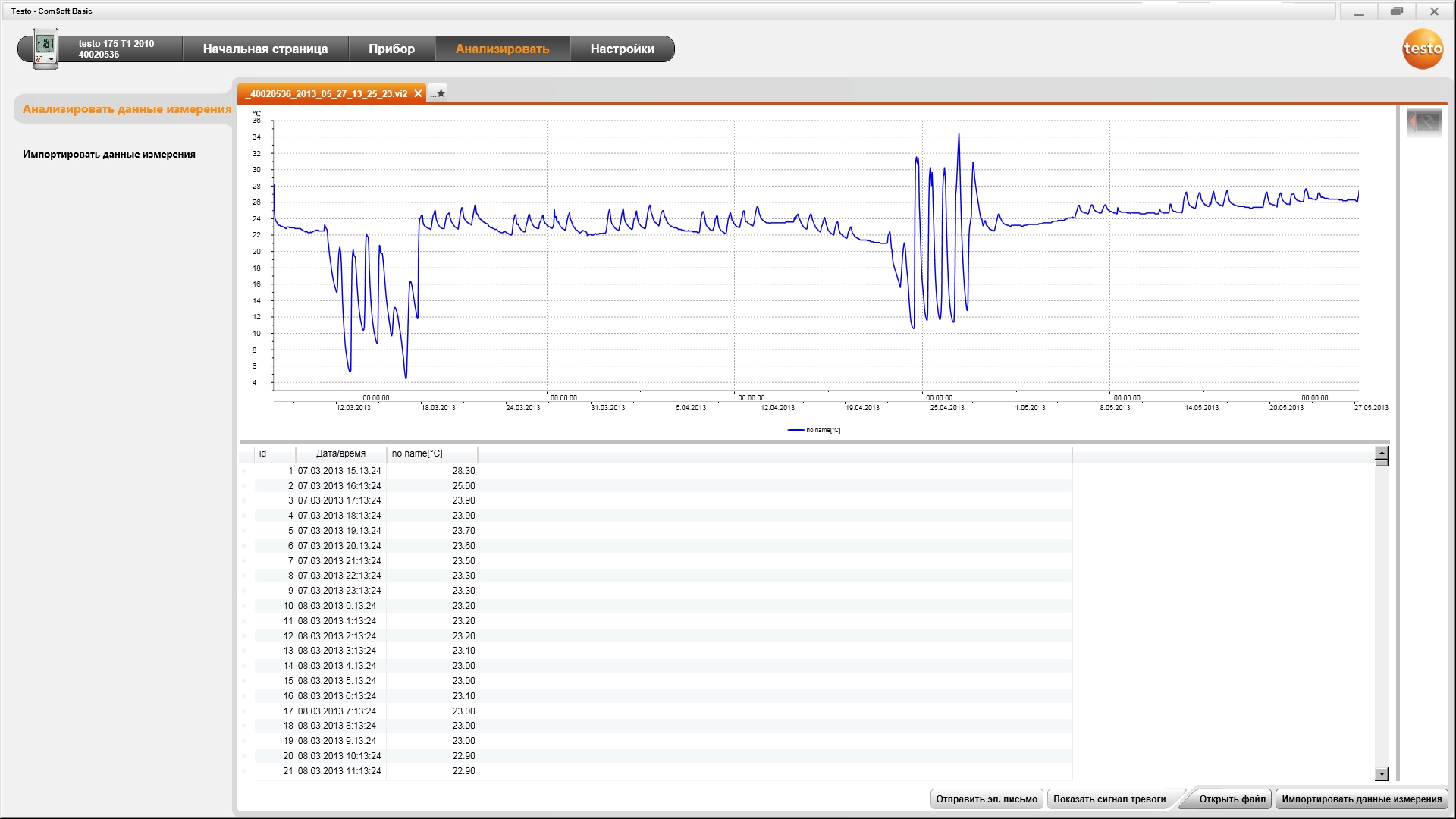Click the 12.03.2013 date label on chart axis

[x=353, y=408]
